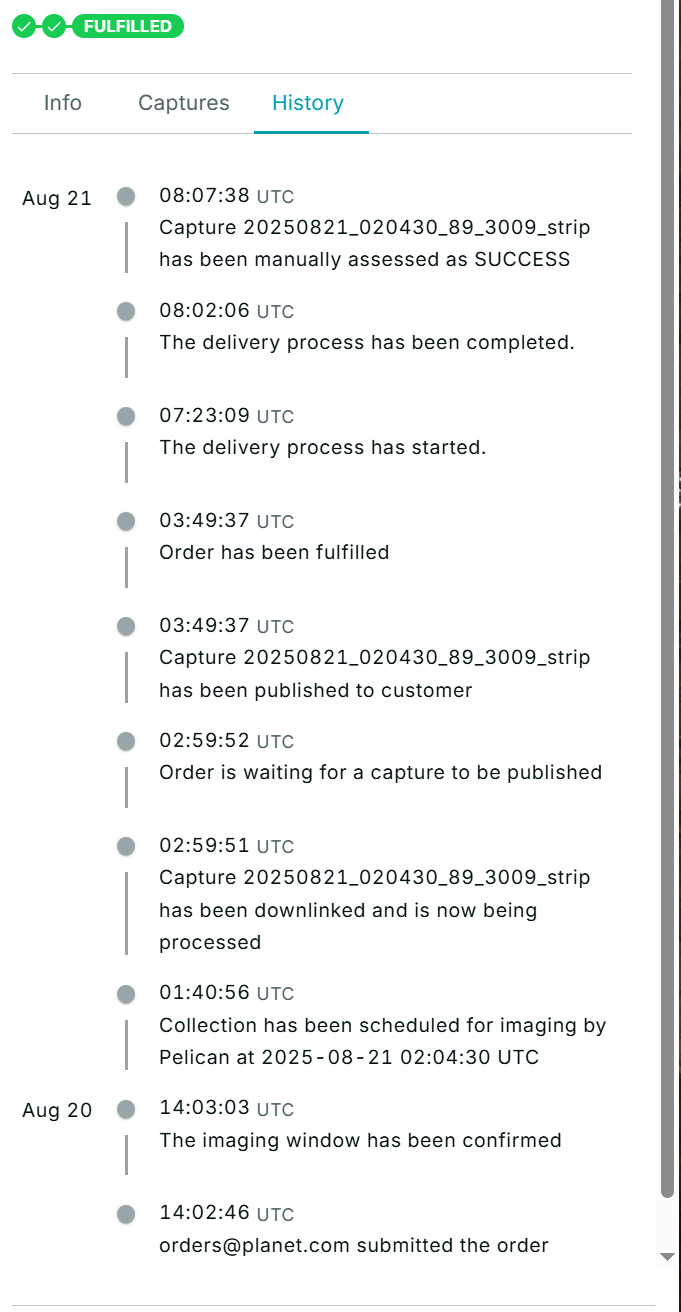Click the vertical scrollbar thumb
Screen dimensions: 681x1312
(668, 600)
